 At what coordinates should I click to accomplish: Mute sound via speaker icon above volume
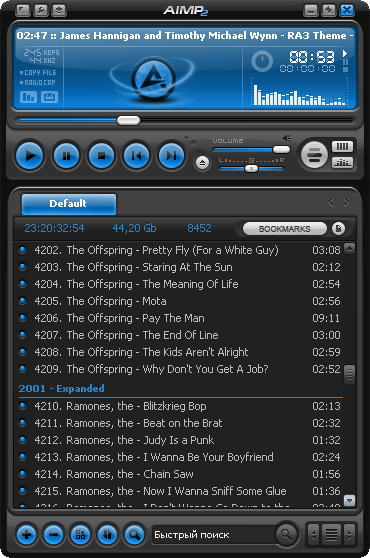pyautogui.click(x=286, y=138)
